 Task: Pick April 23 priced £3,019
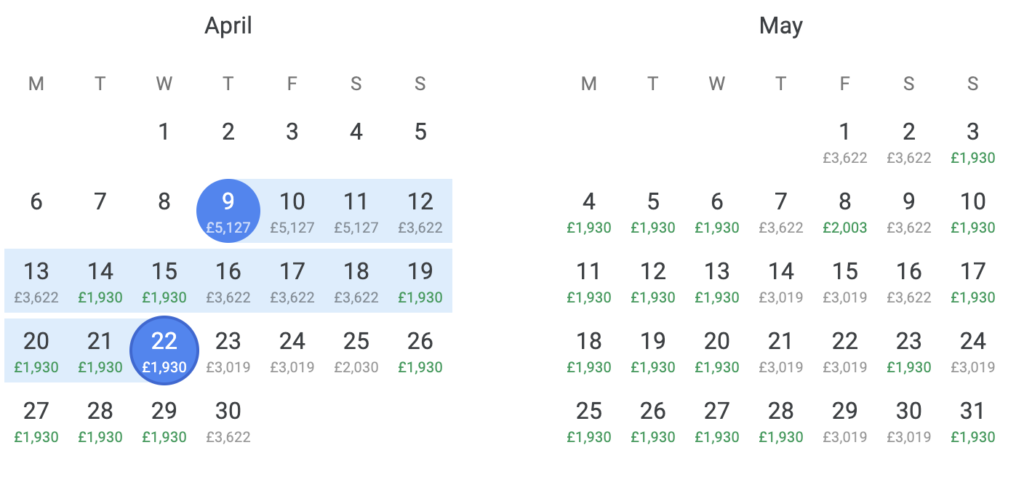pyautogui.click(x=228, y=351)
